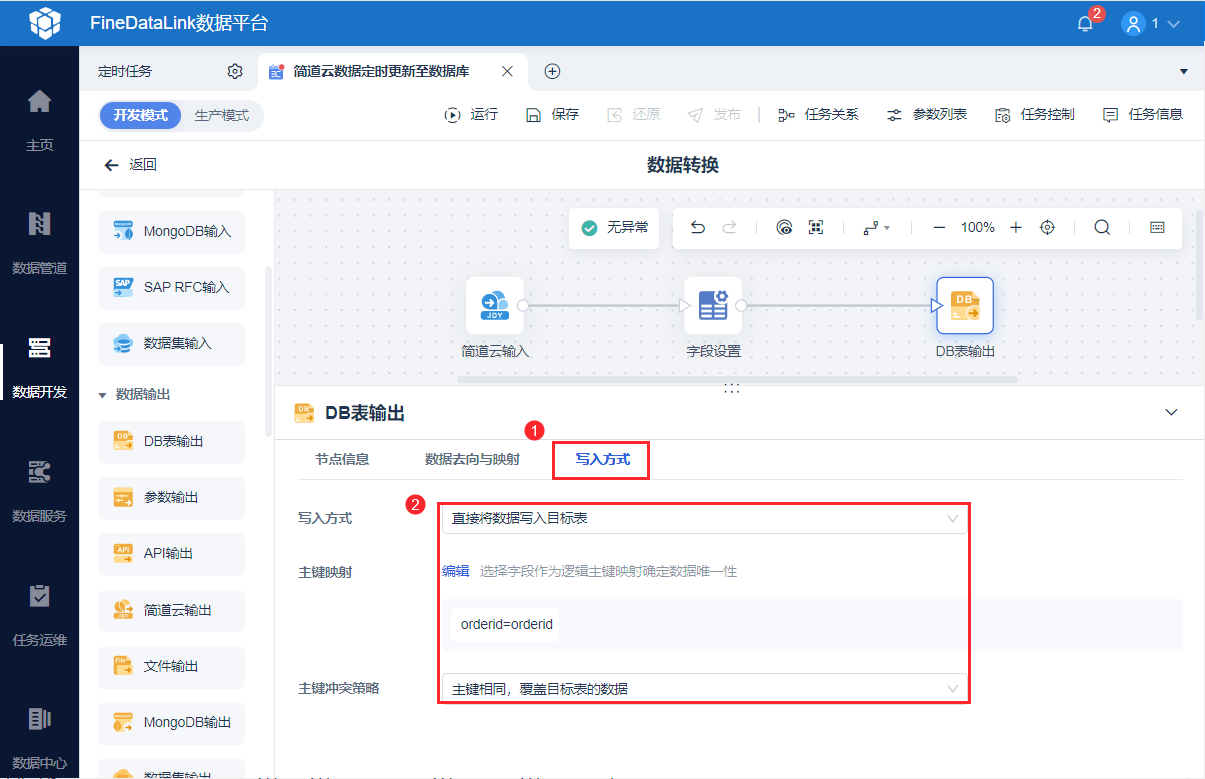Select the DB表输出 node on canvas

pyautogui.click(x=965, y=306)
